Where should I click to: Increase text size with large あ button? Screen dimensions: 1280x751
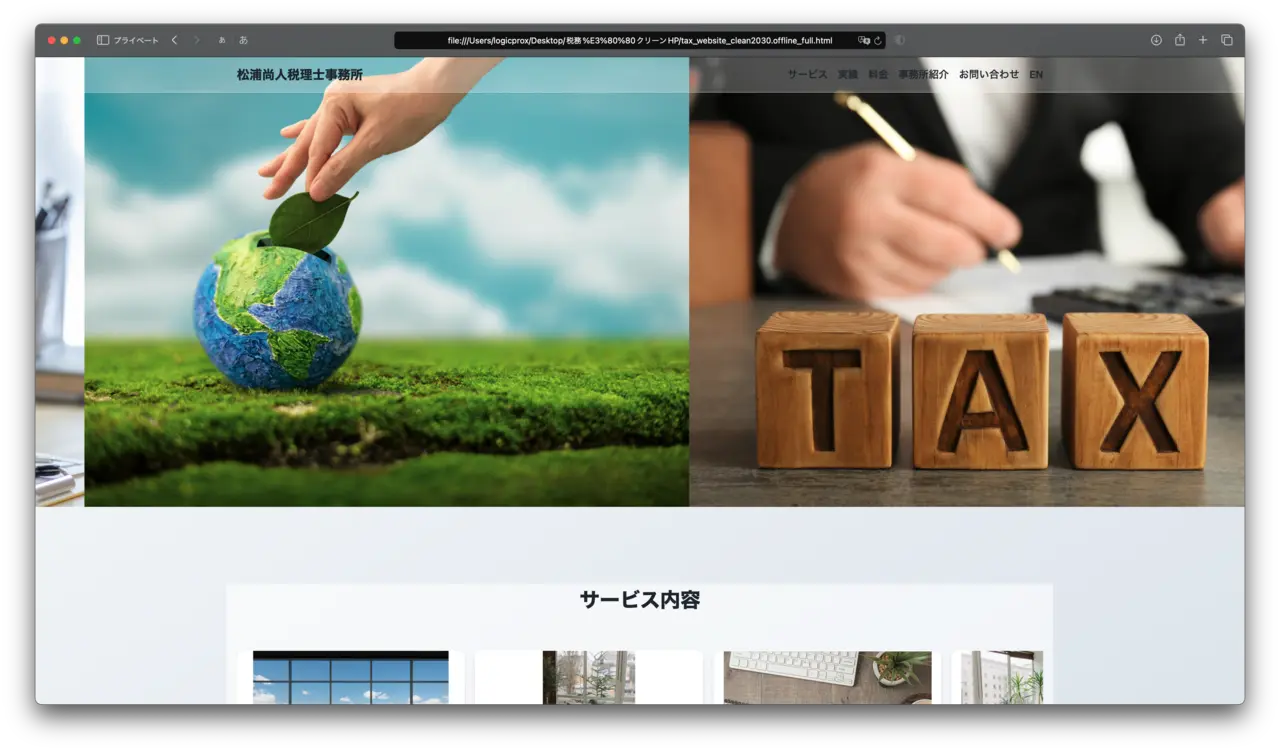coord(243,40)
